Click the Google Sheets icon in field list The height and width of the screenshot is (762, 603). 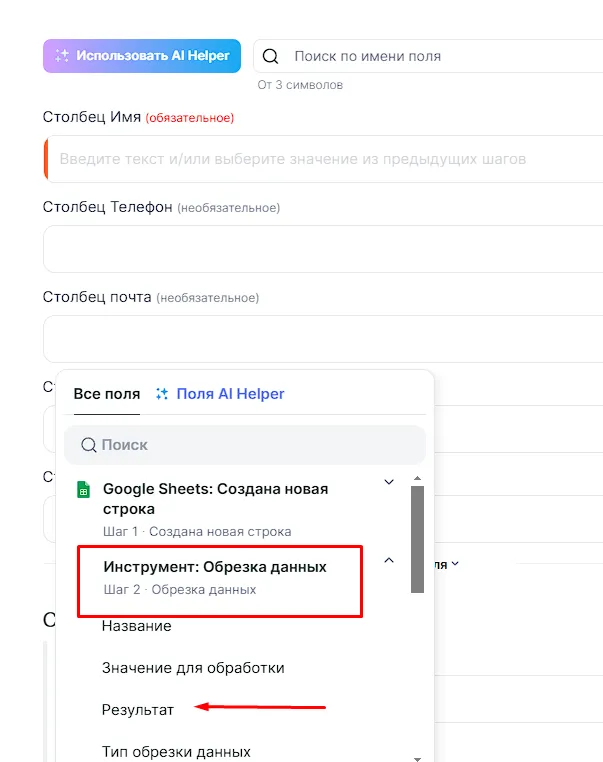84,490
